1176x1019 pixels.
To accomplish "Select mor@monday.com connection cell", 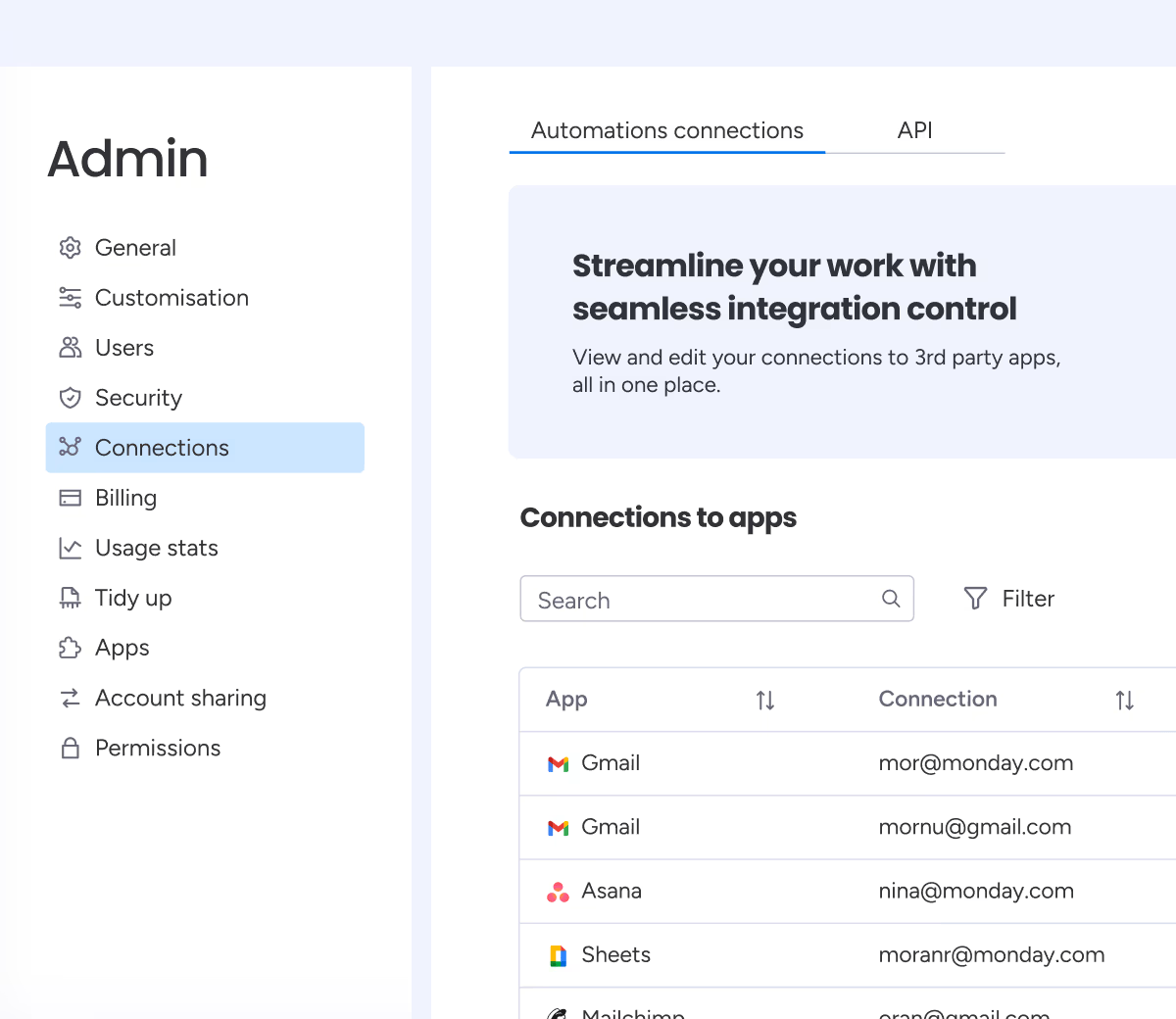I will (x=976, y=763).
